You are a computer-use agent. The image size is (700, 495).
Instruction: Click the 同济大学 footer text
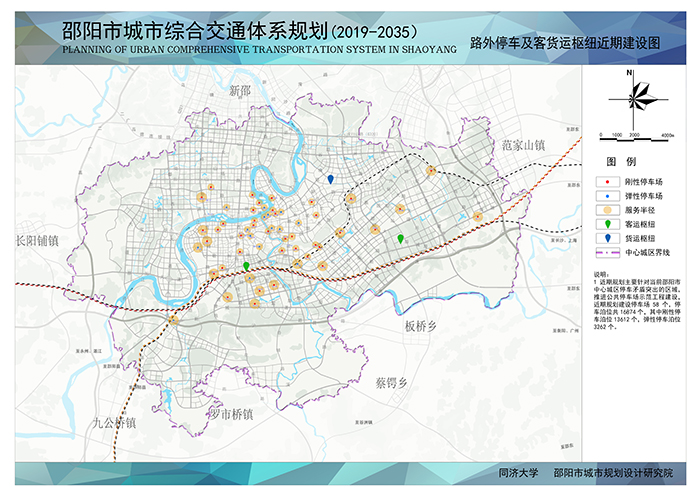518,473
